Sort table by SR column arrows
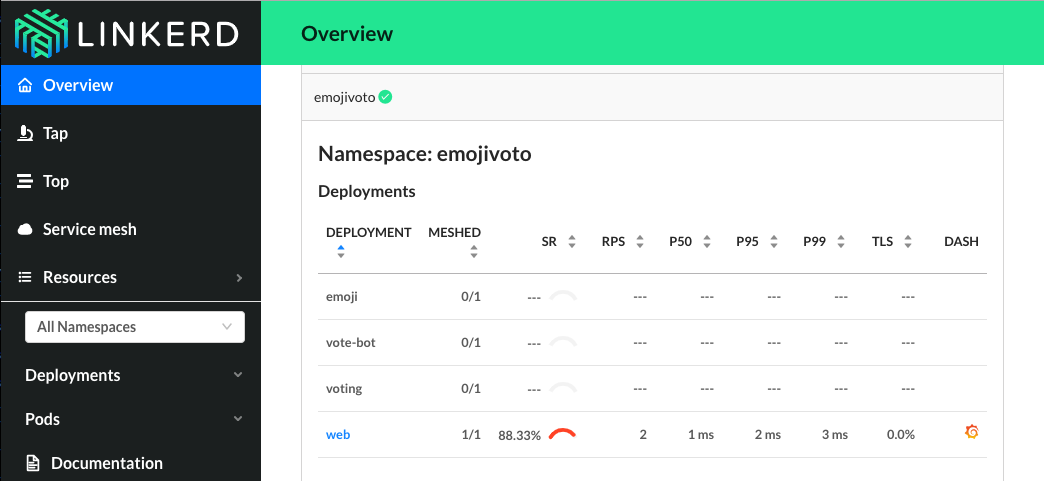Screen dimensions: 1044x481 tap(572, 241)
